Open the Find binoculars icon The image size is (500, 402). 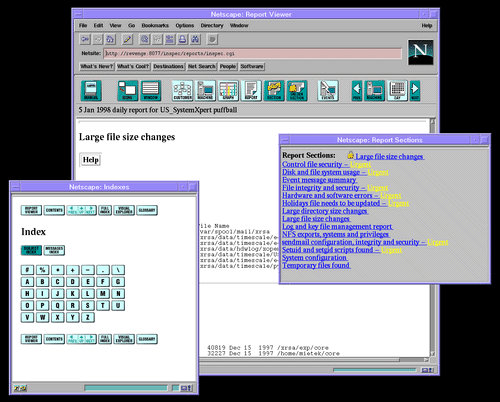pos(195,39)
